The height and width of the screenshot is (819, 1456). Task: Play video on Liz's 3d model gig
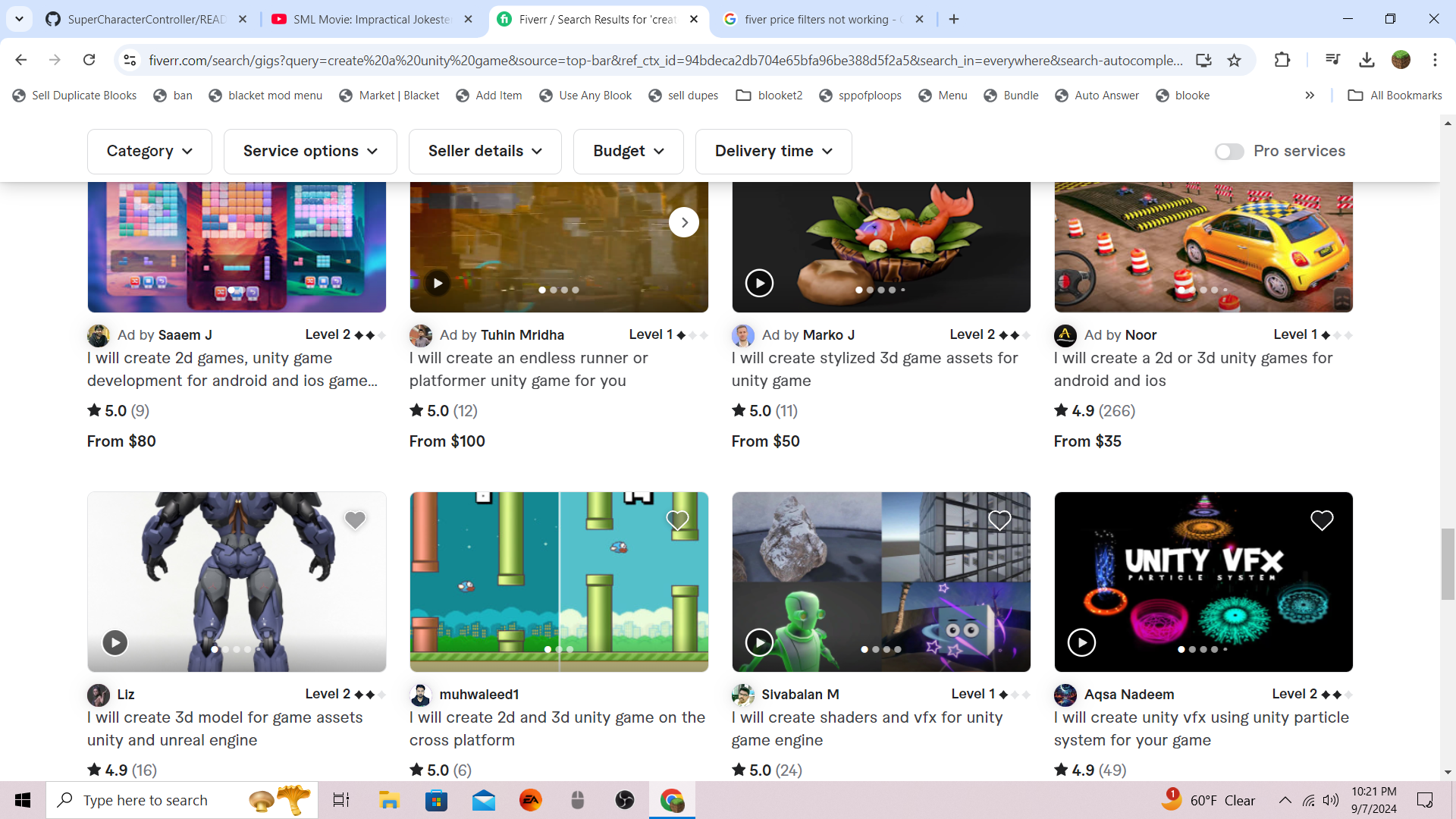[115, 642]
